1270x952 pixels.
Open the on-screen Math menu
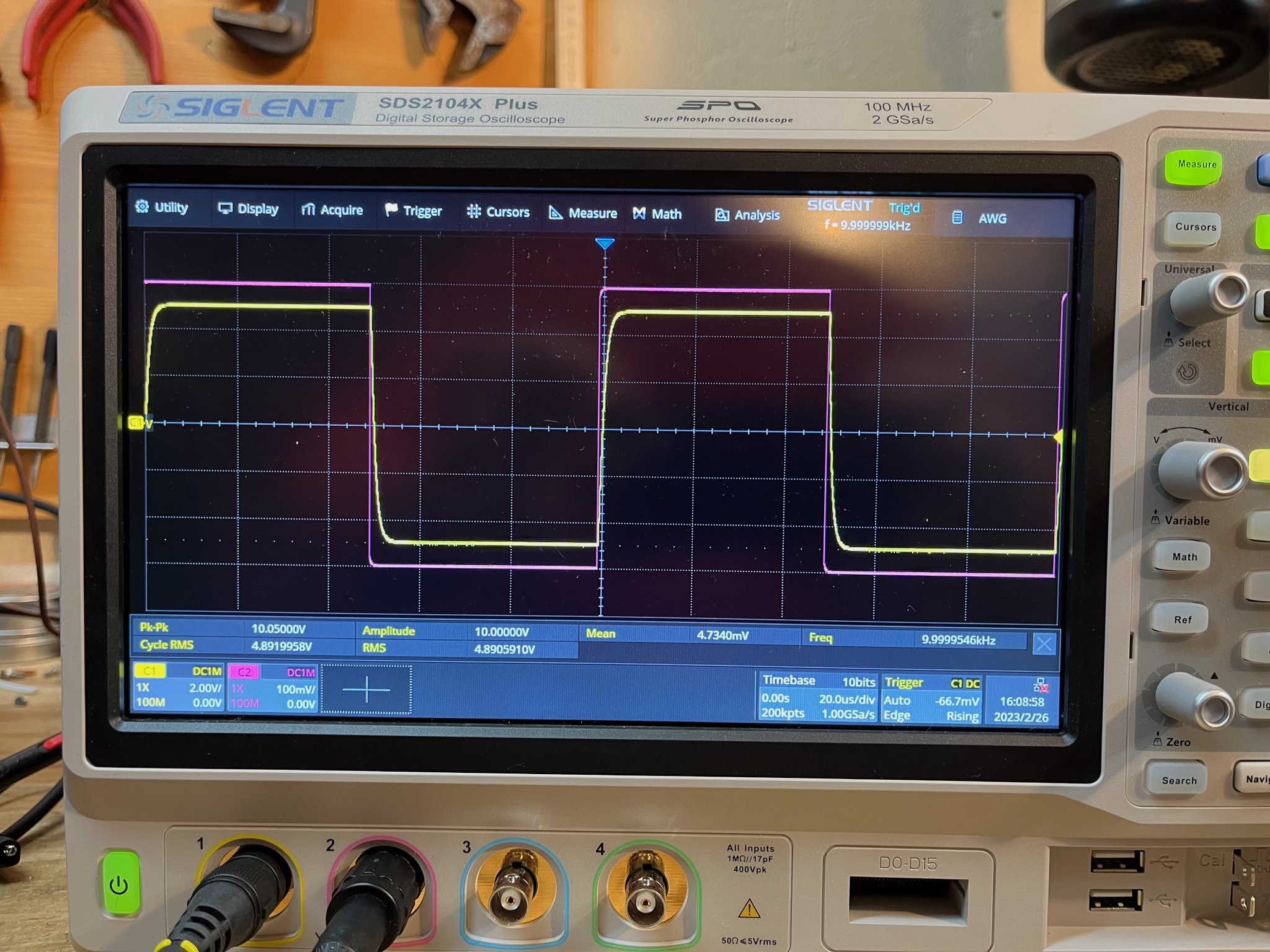657,214
